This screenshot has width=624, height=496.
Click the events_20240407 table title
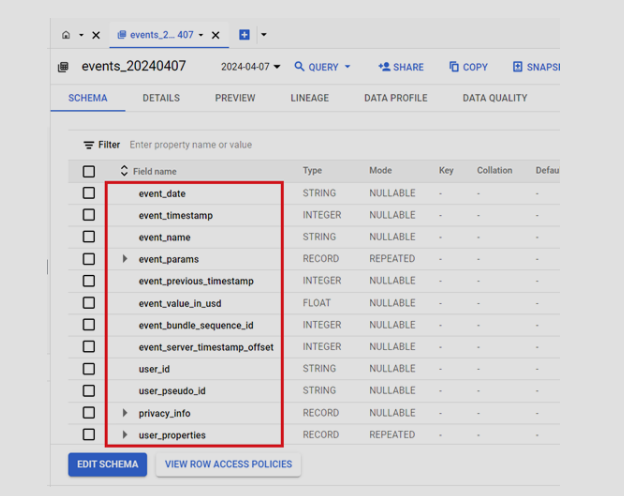pyautogui.click(x=134, y=66)
